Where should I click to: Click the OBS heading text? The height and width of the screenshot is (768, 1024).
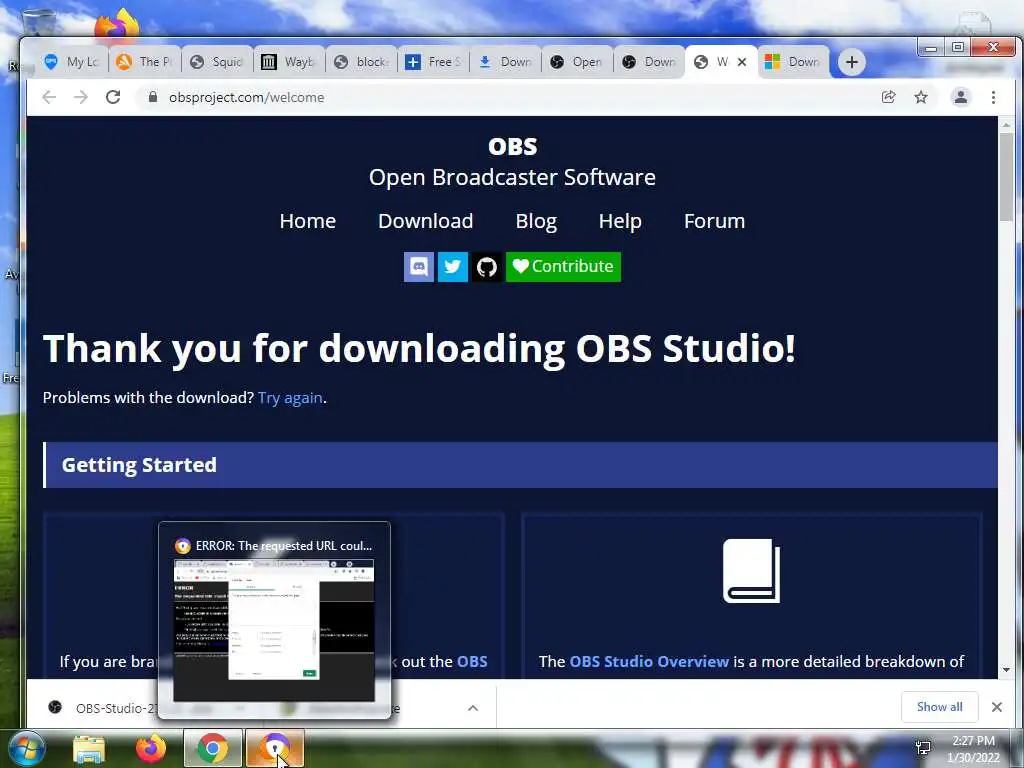pos(513,146)
